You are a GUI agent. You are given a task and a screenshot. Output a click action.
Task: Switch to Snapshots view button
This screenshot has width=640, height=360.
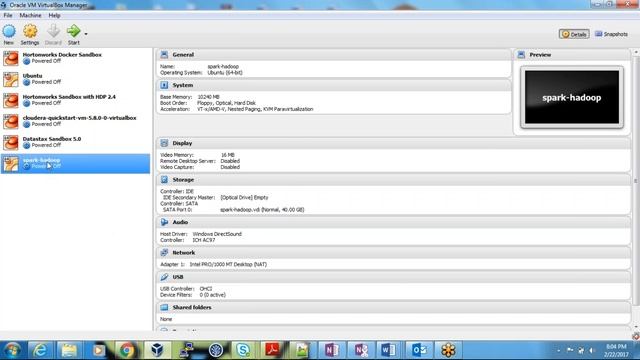click(611, 34)
